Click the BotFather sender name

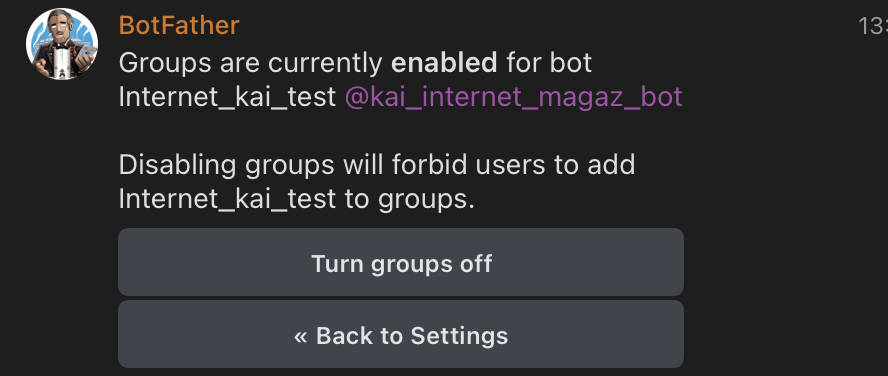point(179,26)
